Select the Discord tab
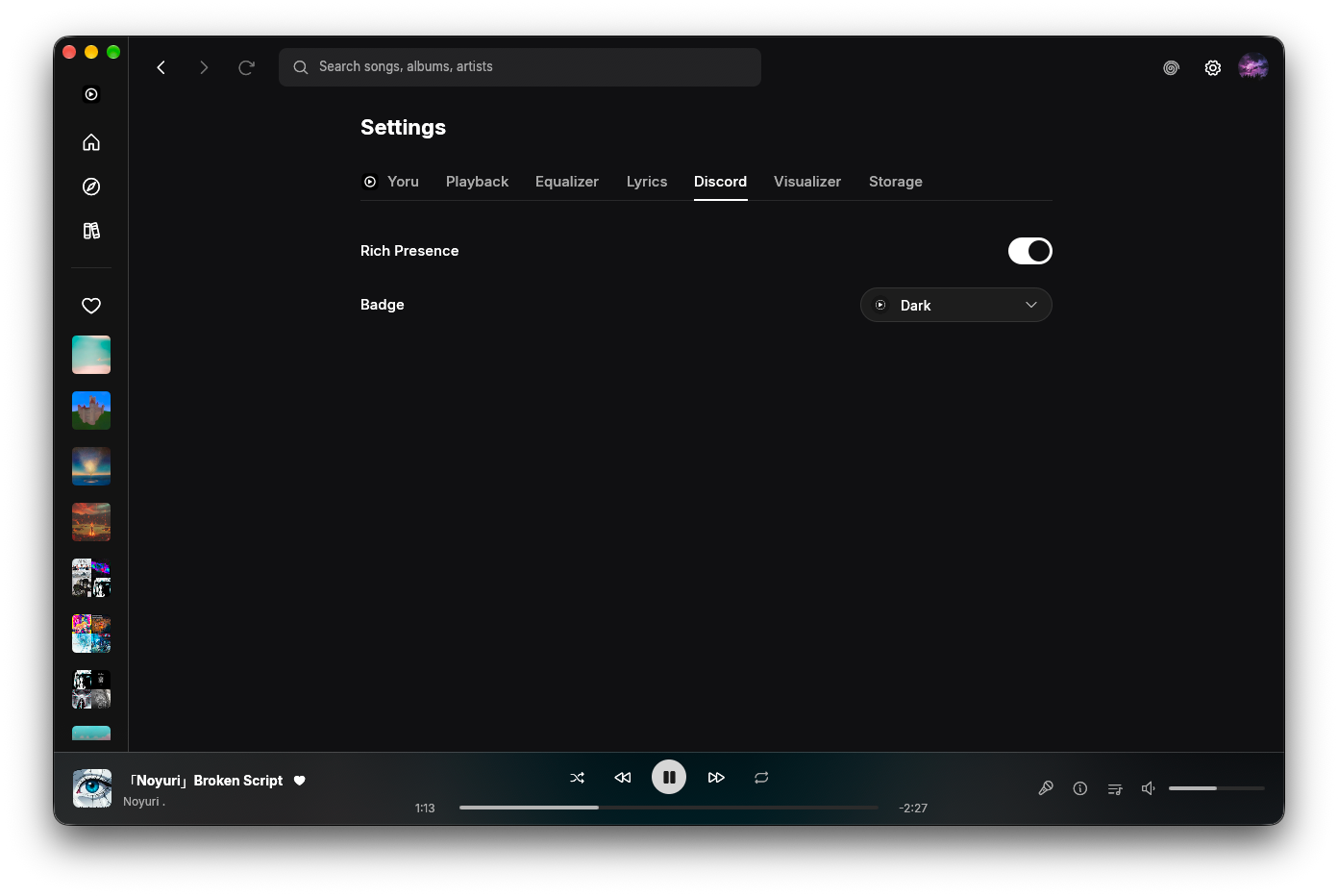1338x896 pixels. coord(721,182)
